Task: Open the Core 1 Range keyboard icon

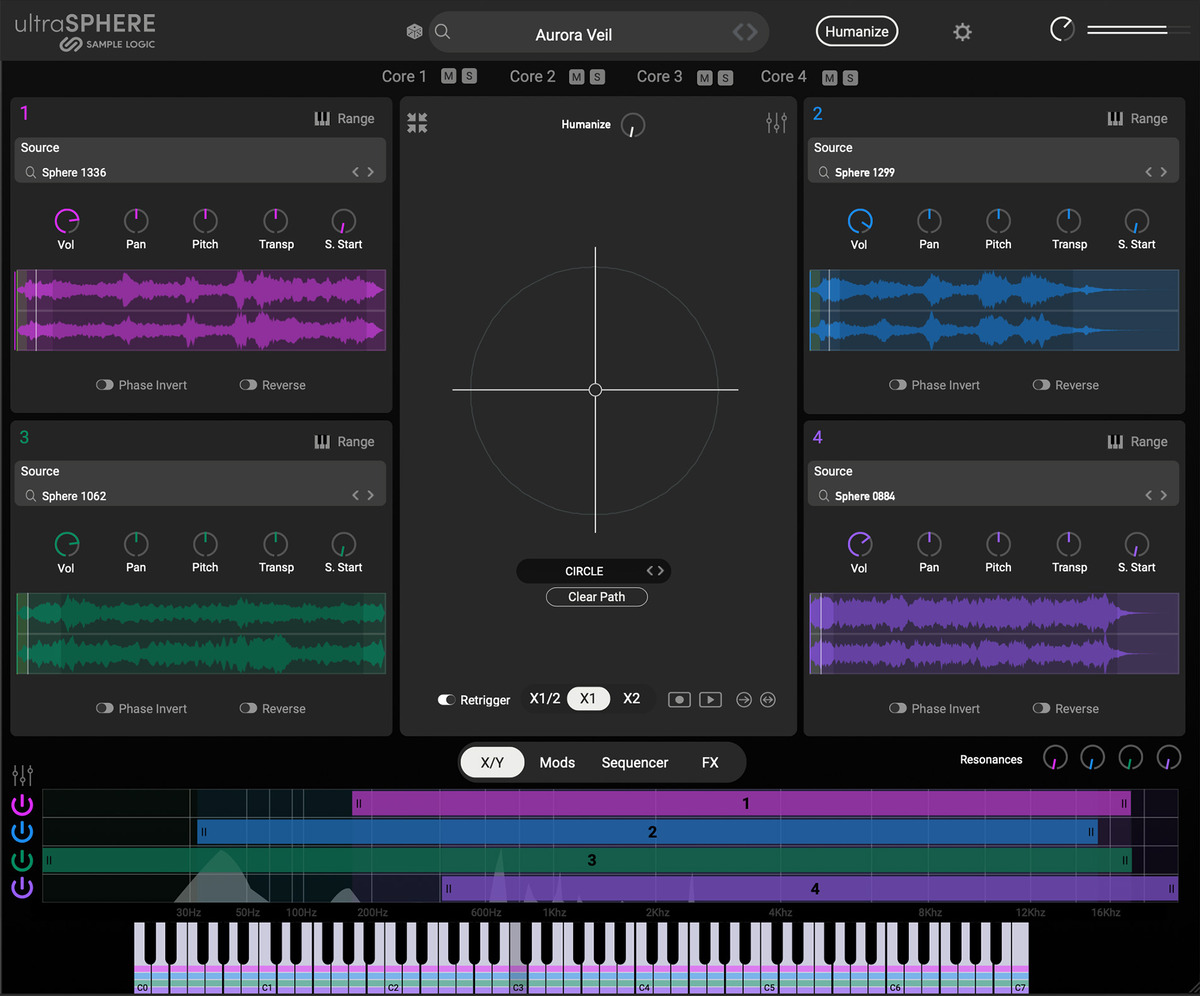Action: point(322,118)
